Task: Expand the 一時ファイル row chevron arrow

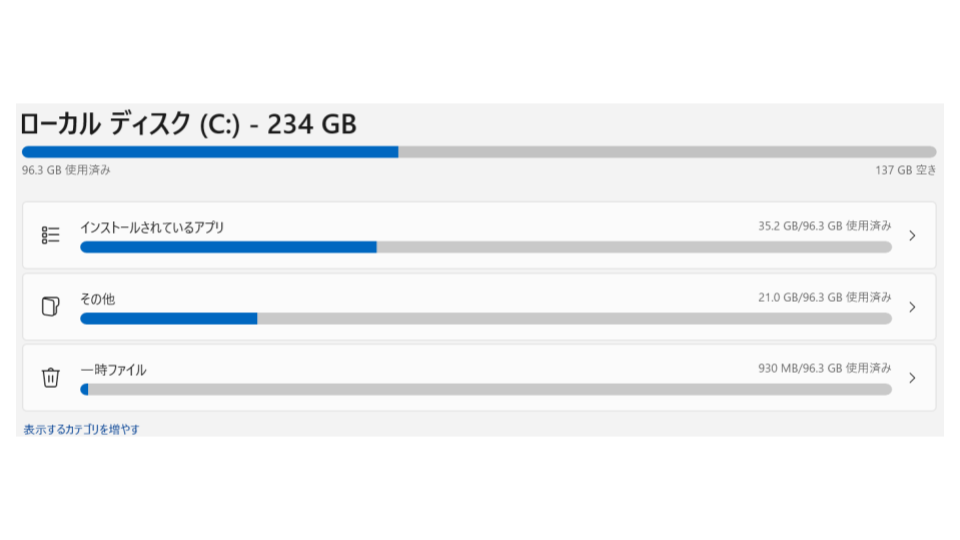Action: pos(911,378)
